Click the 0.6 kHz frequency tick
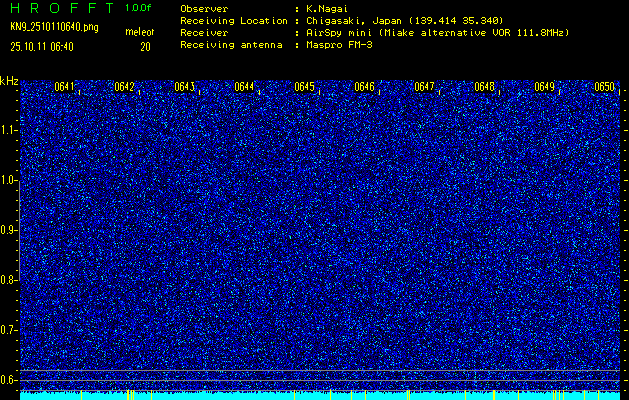629x400 pixels. [9, 379]
